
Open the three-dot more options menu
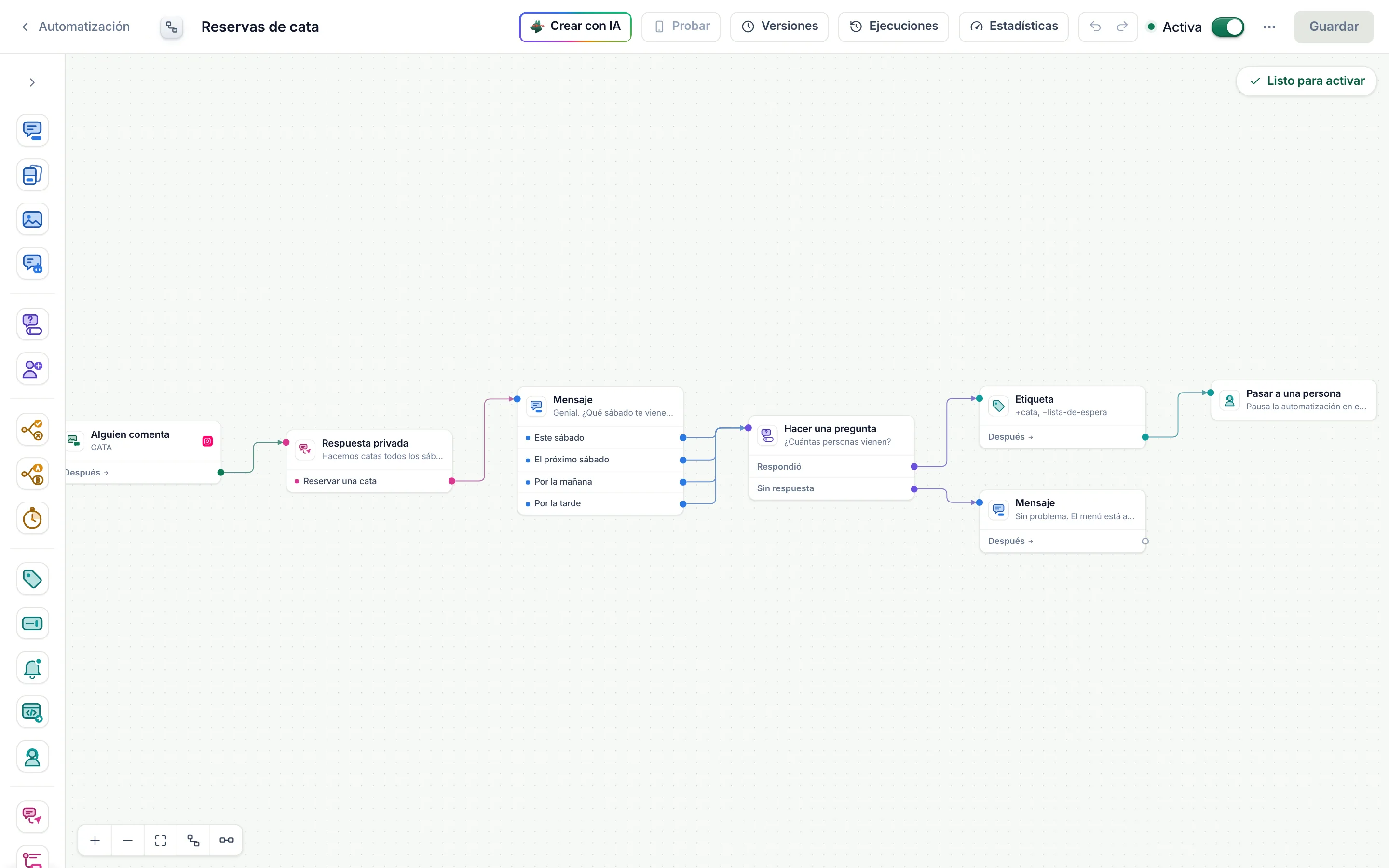[x=1269, y=27]
